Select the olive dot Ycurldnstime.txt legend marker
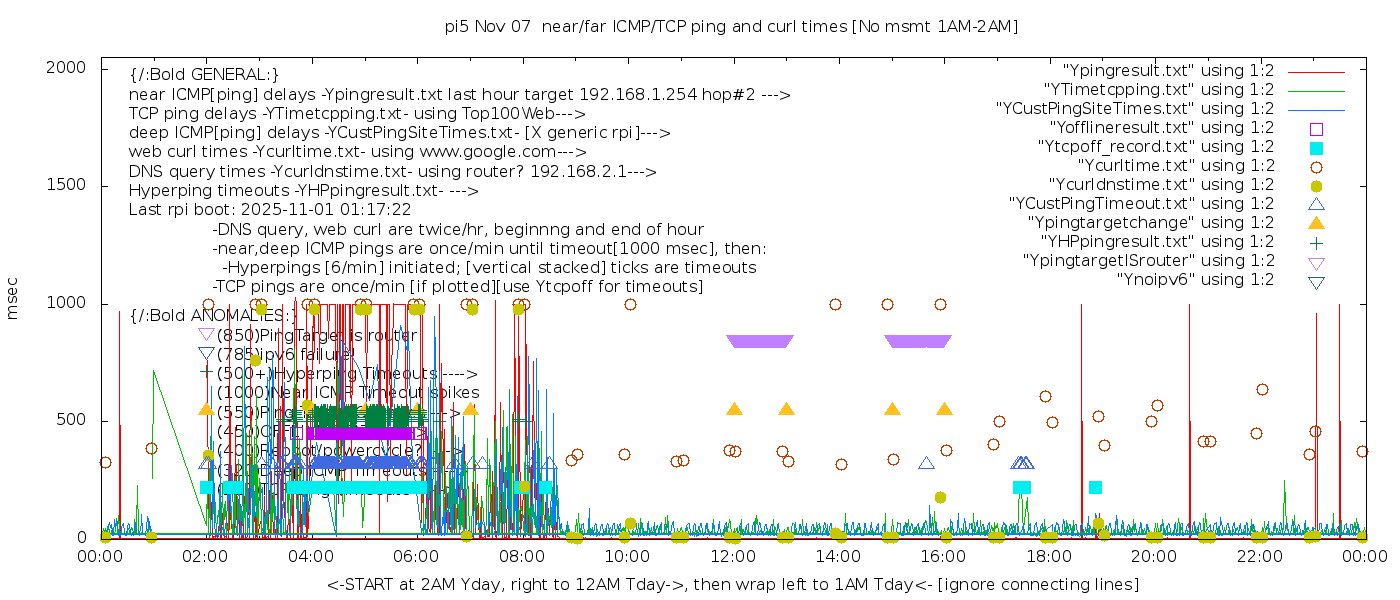This screenshot has height=600, width=1400. click(1316, 185)
